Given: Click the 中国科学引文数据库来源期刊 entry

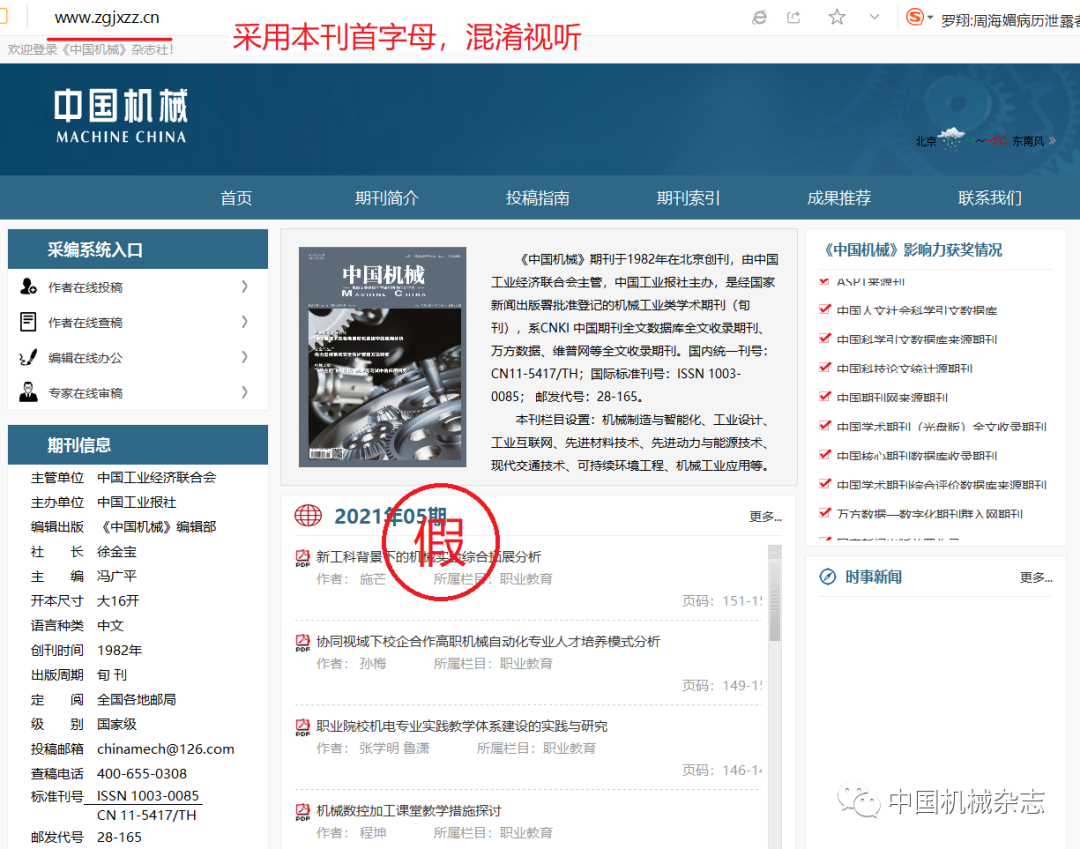Looking at the screenshot, I should point(917,339).
